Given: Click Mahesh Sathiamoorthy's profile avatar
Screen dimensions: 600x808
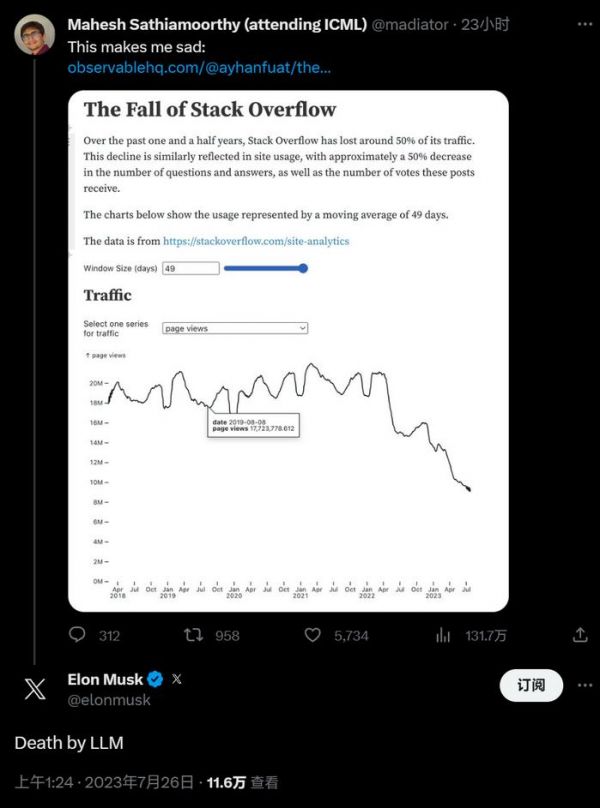Looking at the screenshot, I should [x=35, y=35].
